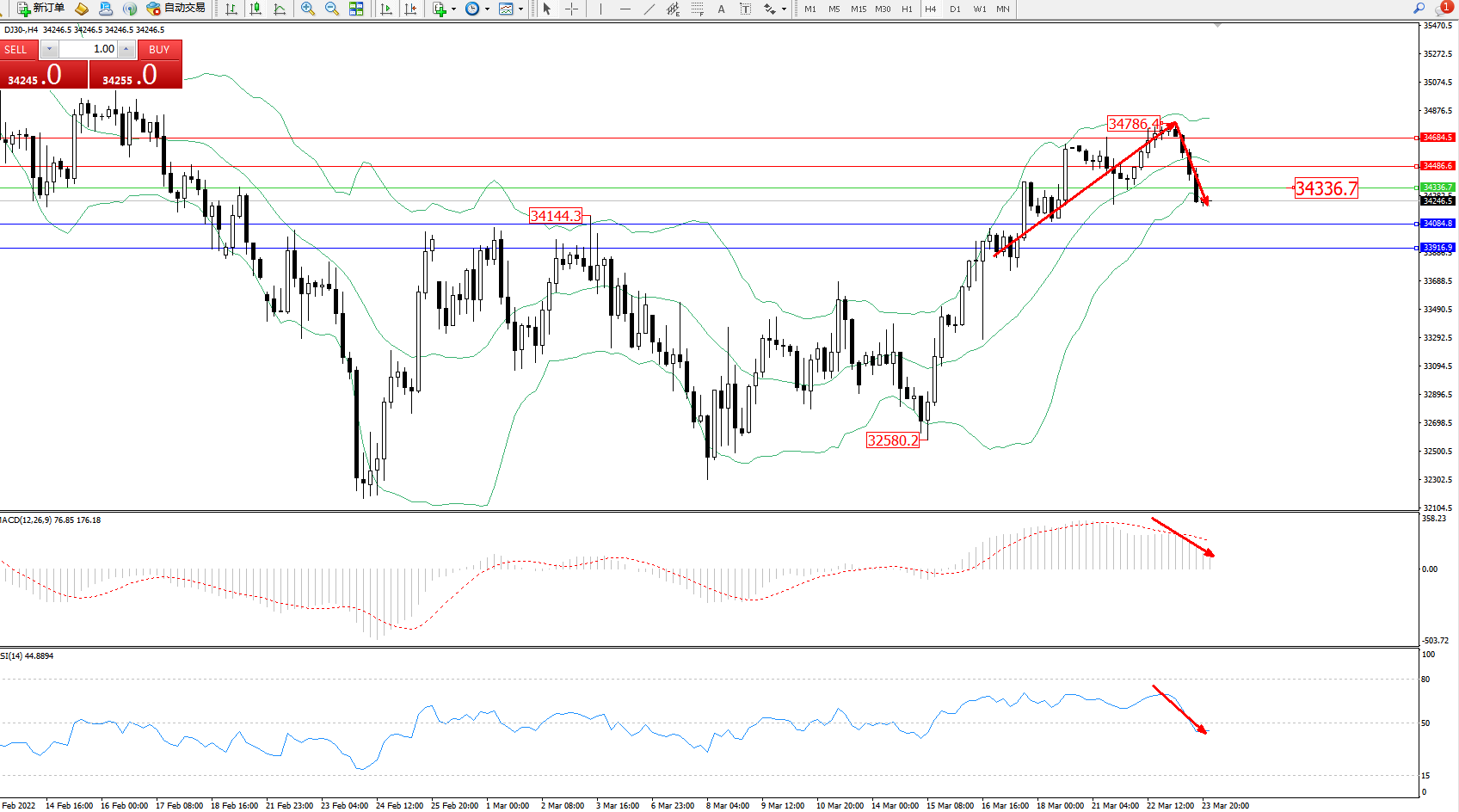Select the trendline drawing tool
This screenshot has height=812, width=1459.
(x=649, y=9)
